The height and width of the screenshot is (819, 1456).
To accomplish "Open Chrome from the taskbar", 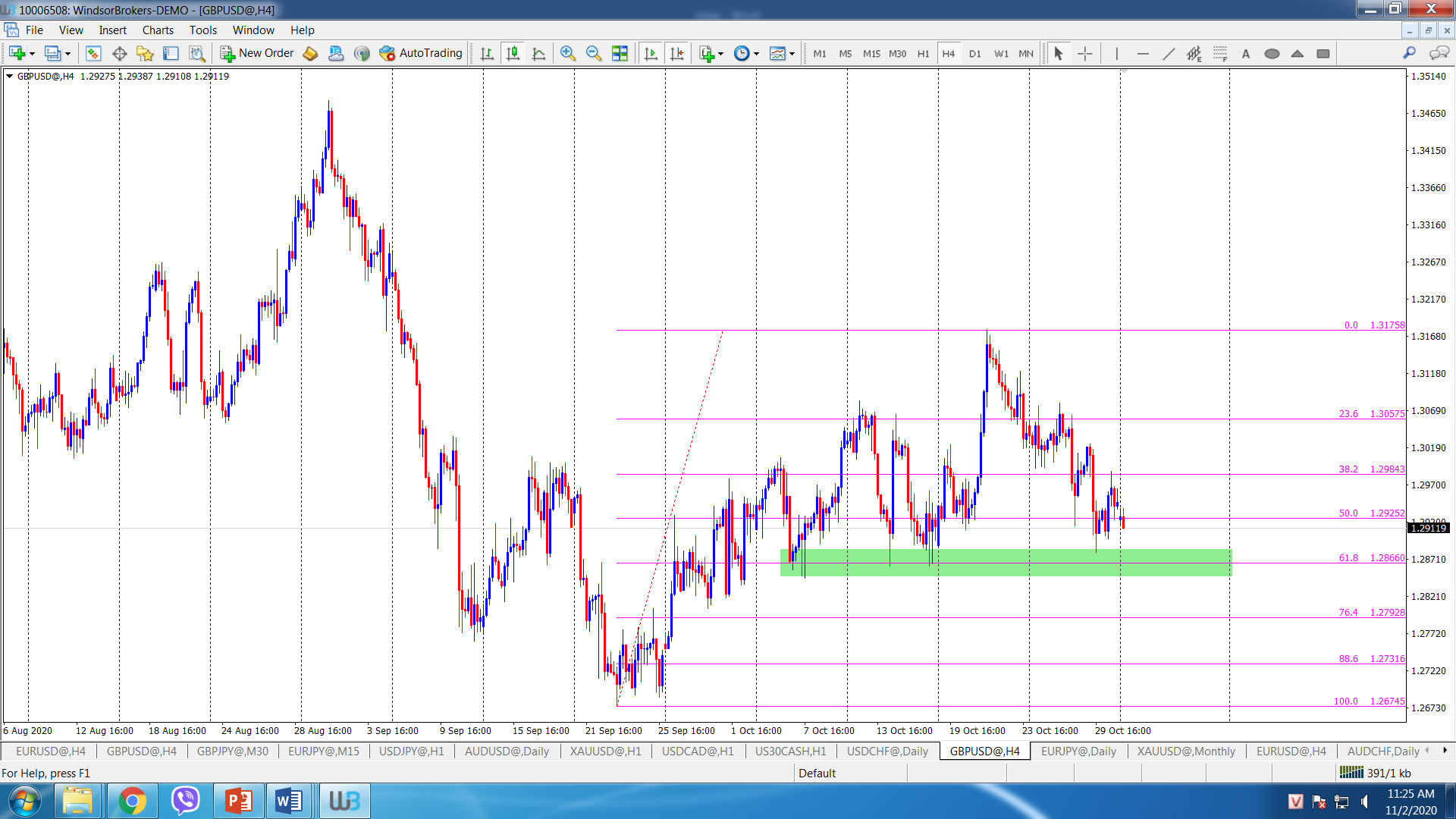I will [132, 801].
